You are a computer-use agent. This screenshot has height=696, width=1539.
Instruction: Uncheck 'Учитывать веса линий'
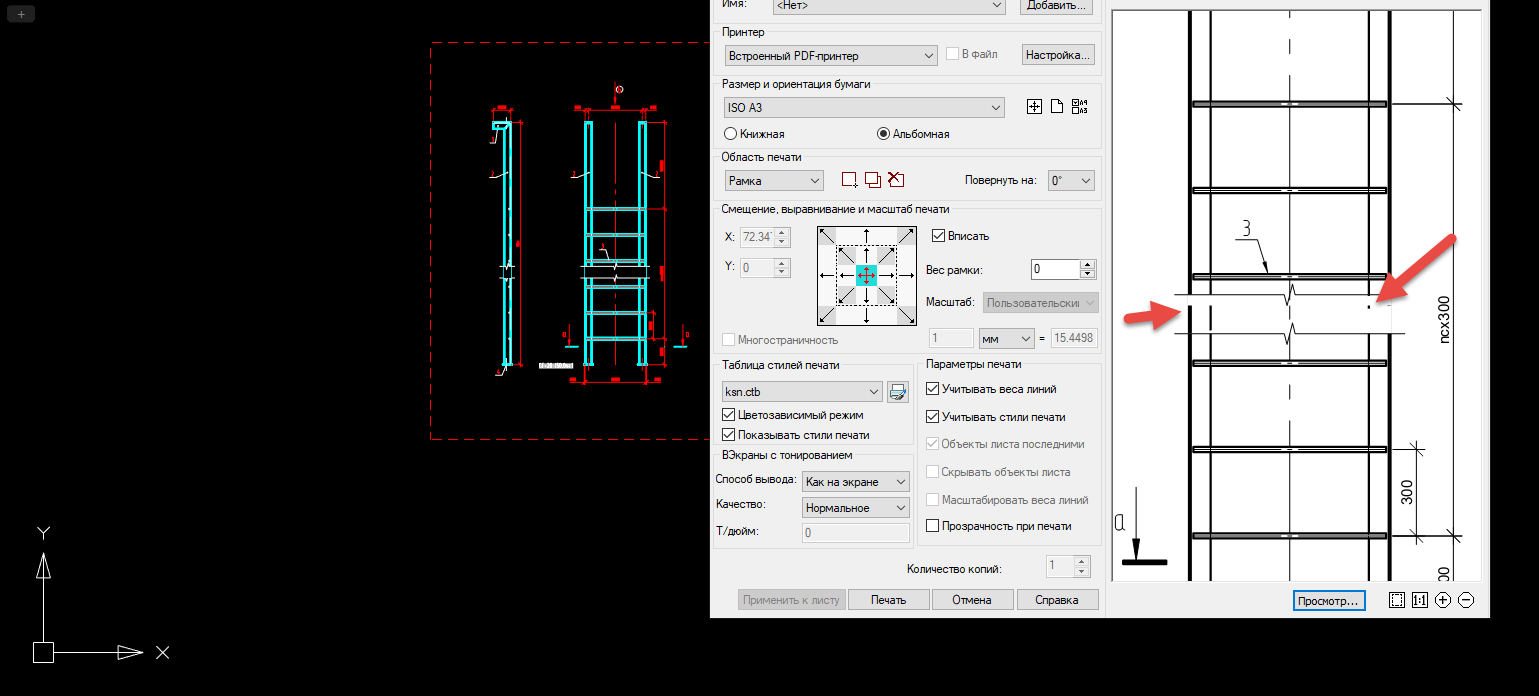[x=933, y=389]
